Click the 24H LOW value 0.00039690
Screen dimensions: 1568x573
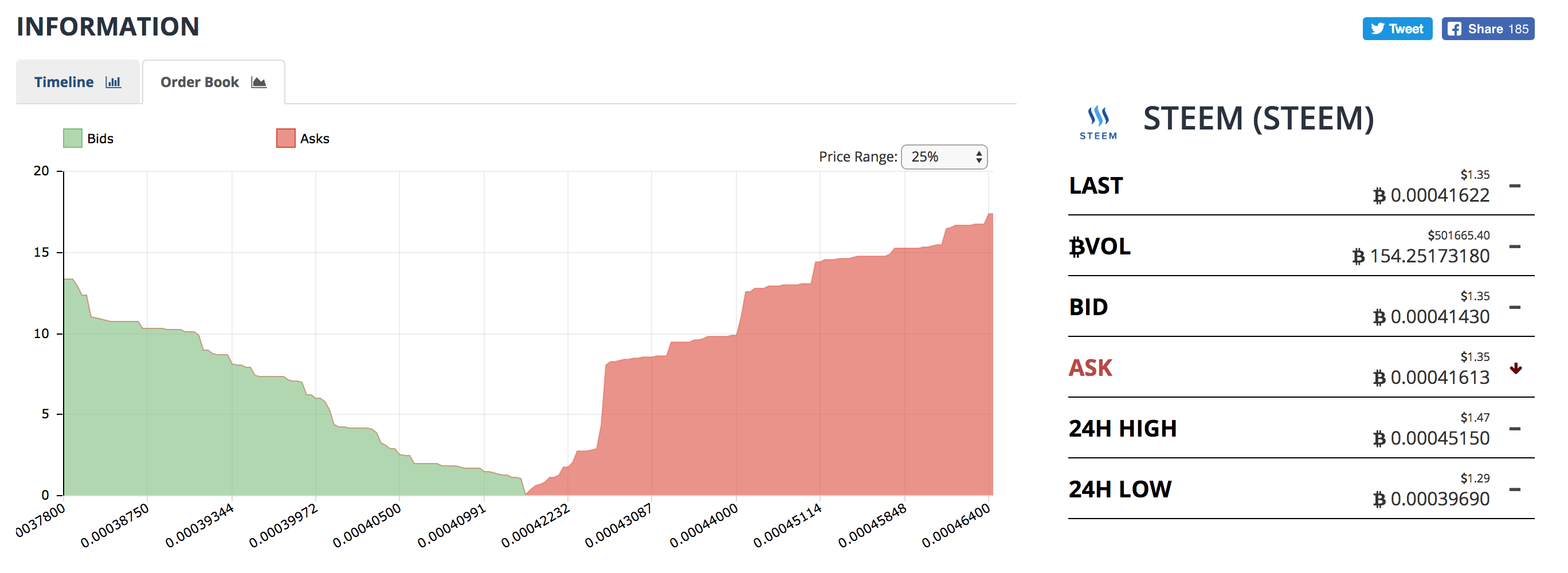click(1440, 500)
